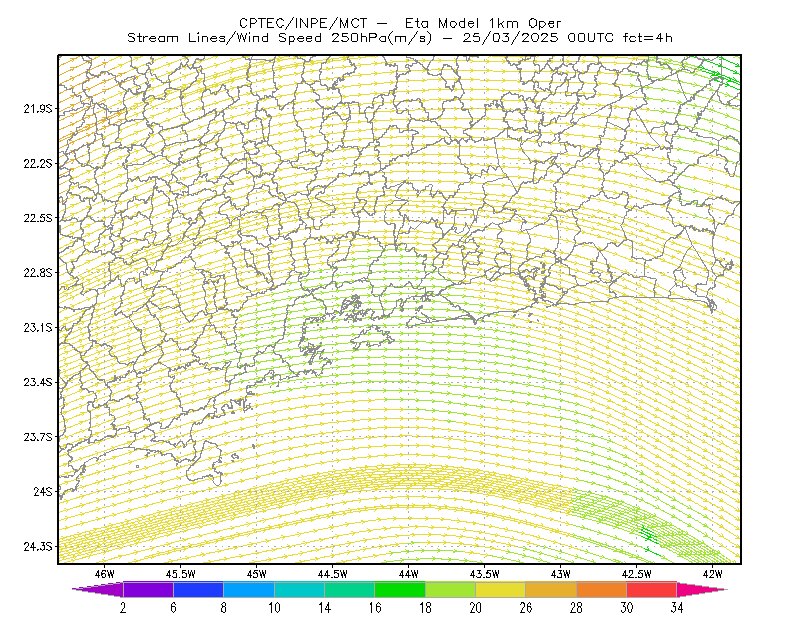Click legend value 34
Image resolution: width=800 pixels, height=618 pixels.
(677, 608)
